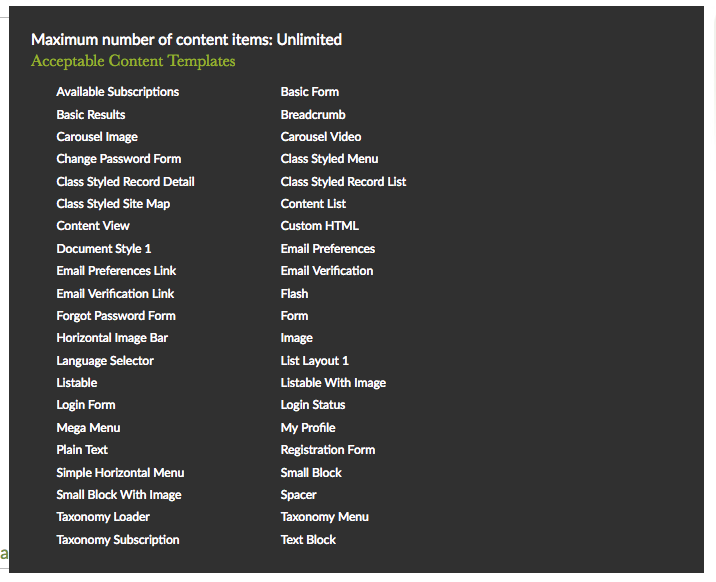Choose the Custom HTML template

[319, 226]
